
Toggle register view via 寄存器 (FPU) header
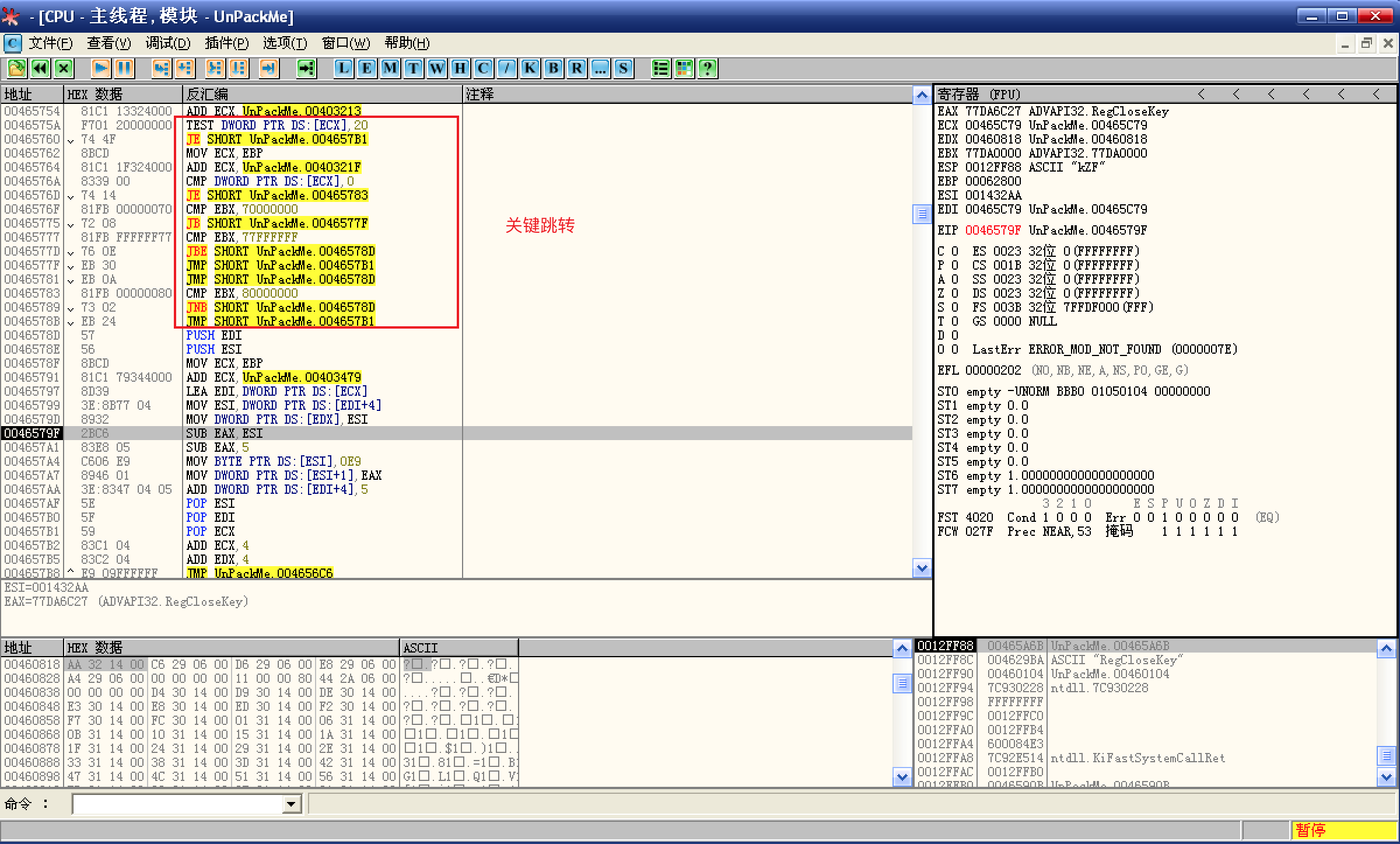pyautogui.click(x=980, y=94)
